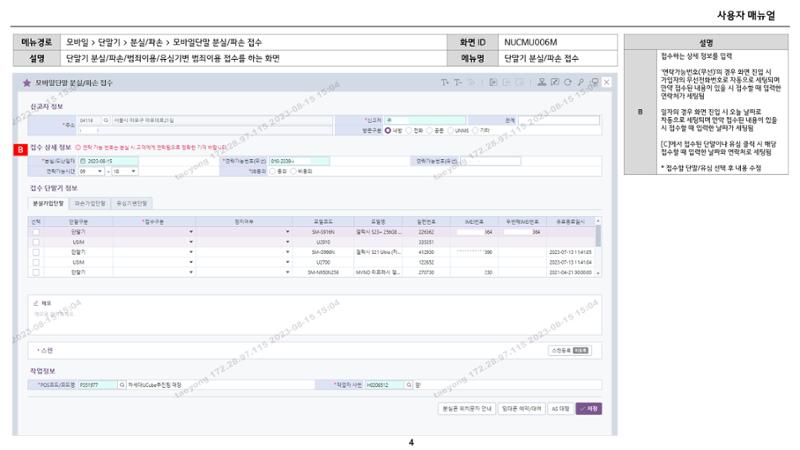The image size is (800, 450).
Task: Click the 분실폰 위치찾기 안내 button
Action: 466,409
